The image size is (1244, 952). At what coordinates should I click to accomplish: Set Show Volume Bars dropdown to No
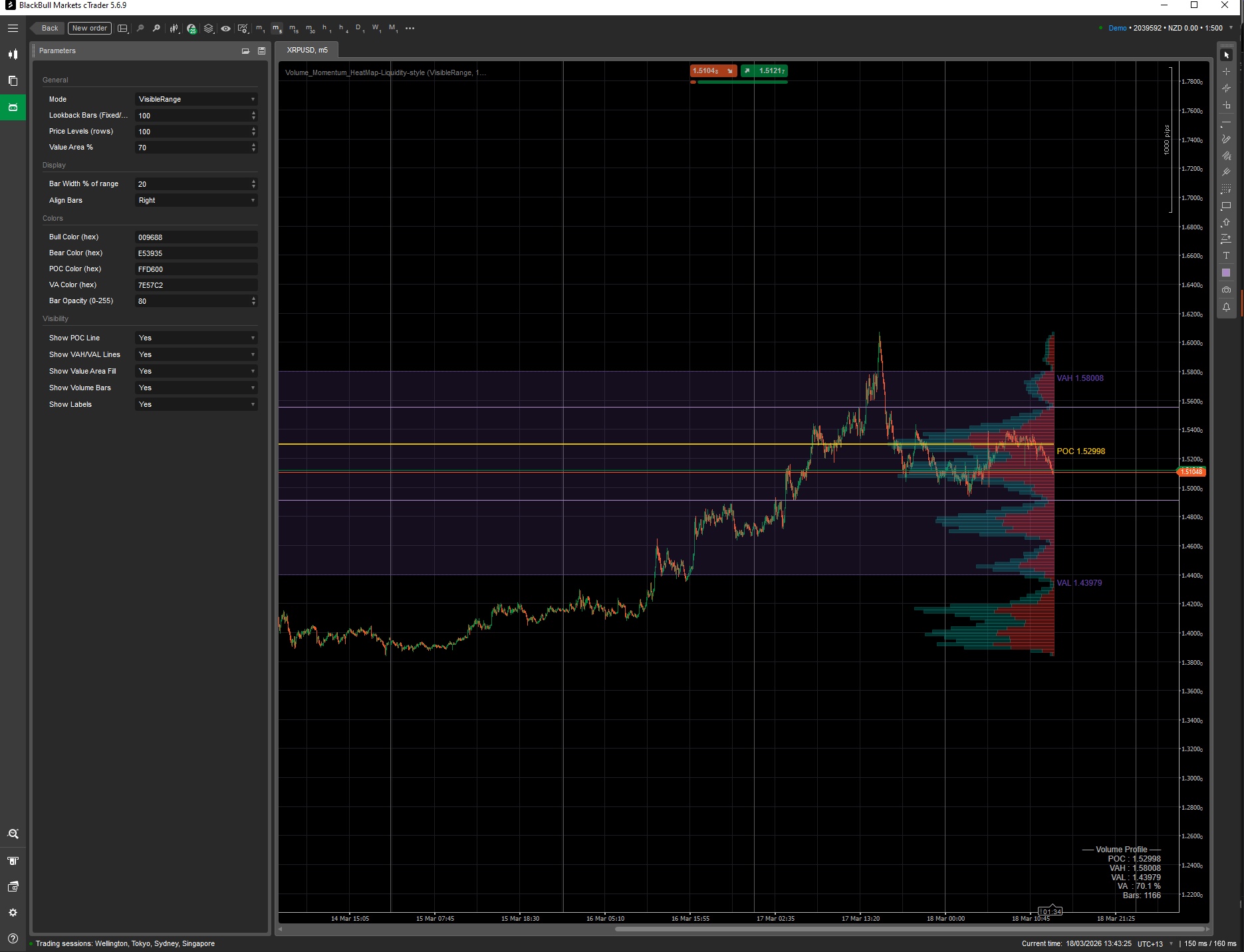196,388
